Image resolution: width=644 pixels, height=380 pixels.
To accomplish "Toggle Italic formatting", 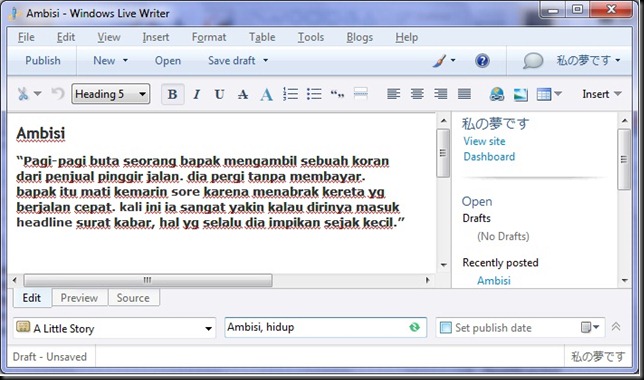I will click(x=196, y=94).
